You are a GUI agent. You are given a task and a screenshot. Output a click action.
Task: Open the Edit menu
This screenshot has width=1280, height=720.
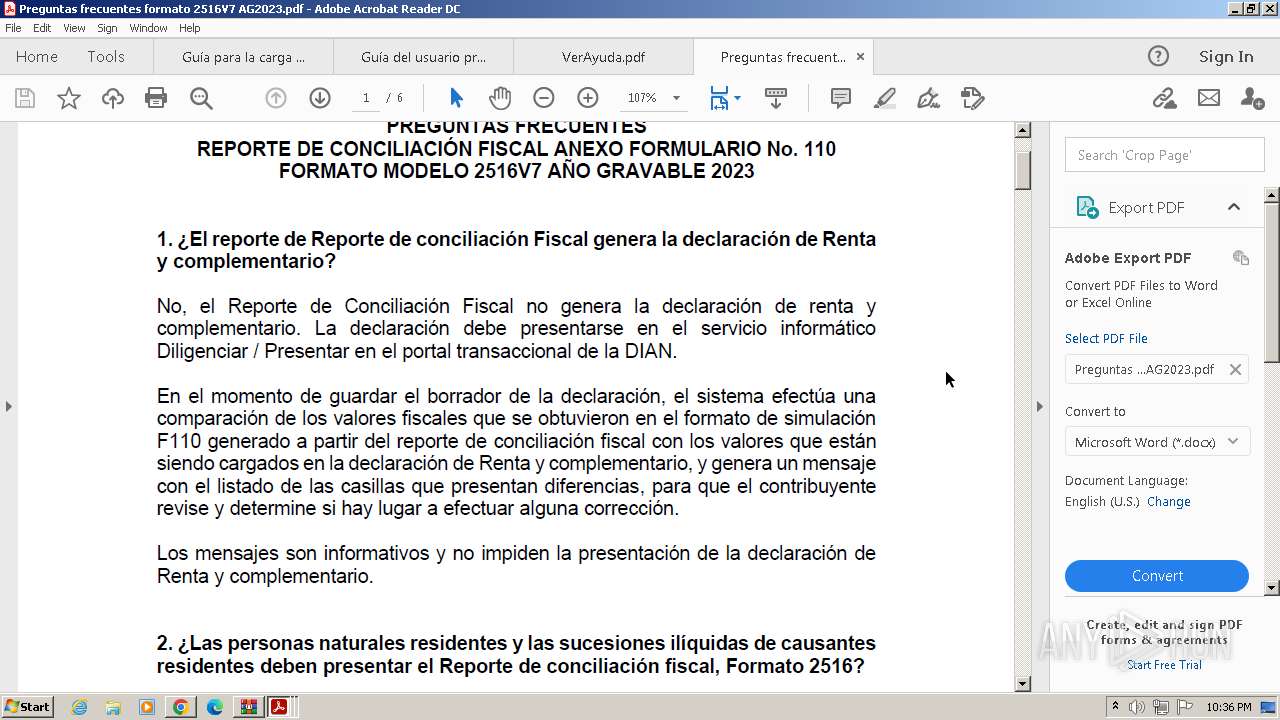pyautogui.click(x=42, y=28)
